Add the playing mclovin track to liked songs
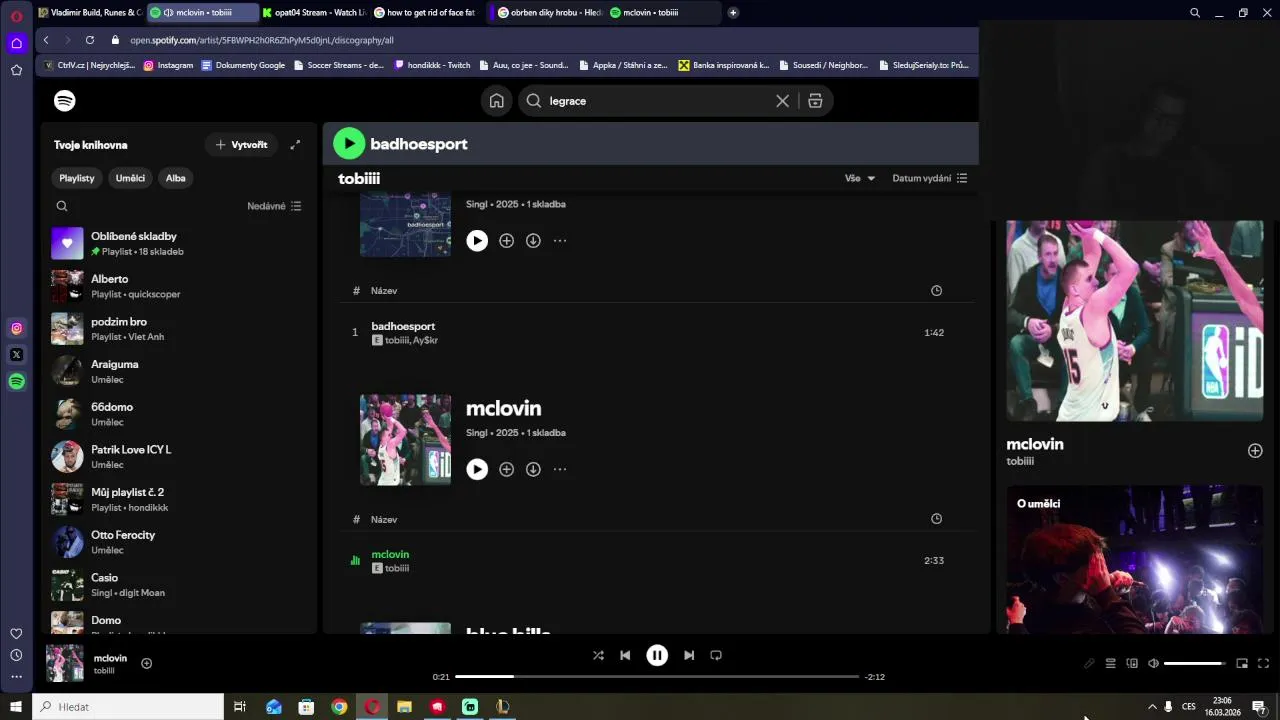 coord(147,663)
